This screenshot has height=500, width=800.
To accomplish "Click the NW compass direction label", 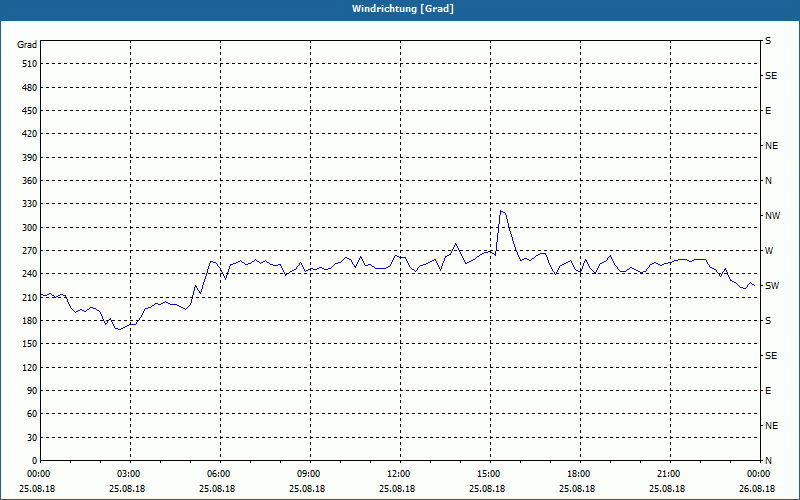I will [772, 216].
